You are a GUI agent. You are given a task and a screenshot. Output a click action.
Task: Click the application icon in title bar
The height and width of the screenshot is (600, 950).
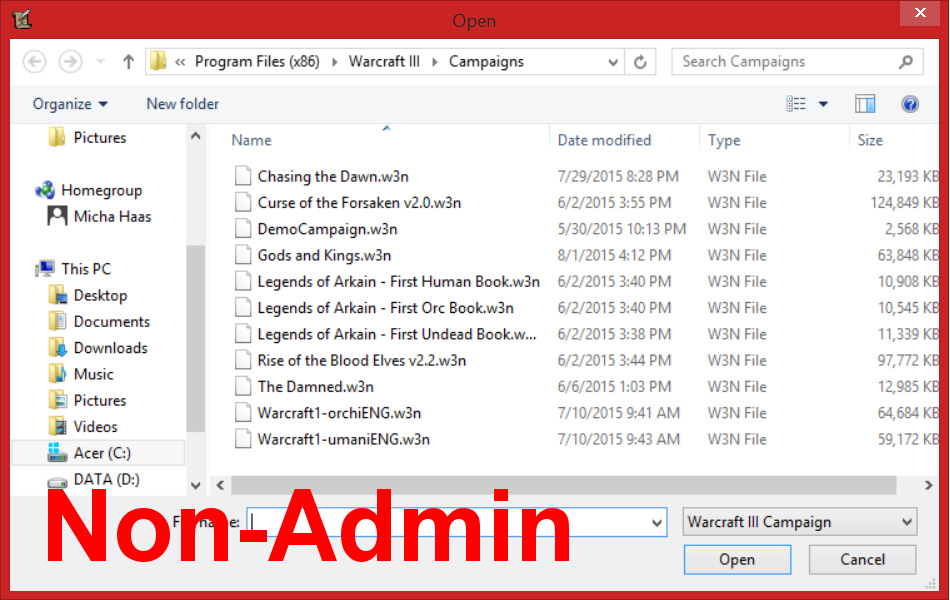(x=22, y=19)
